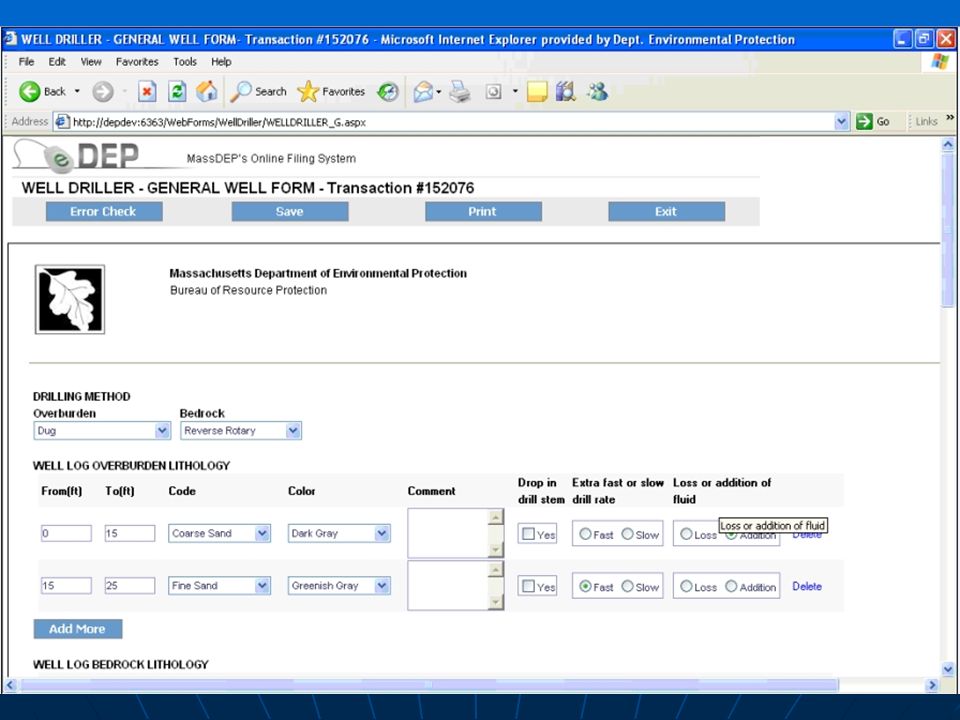Click the horizontal page scrollbar thumb
This screenshot has height=720, width=960.
click(429, 684)
